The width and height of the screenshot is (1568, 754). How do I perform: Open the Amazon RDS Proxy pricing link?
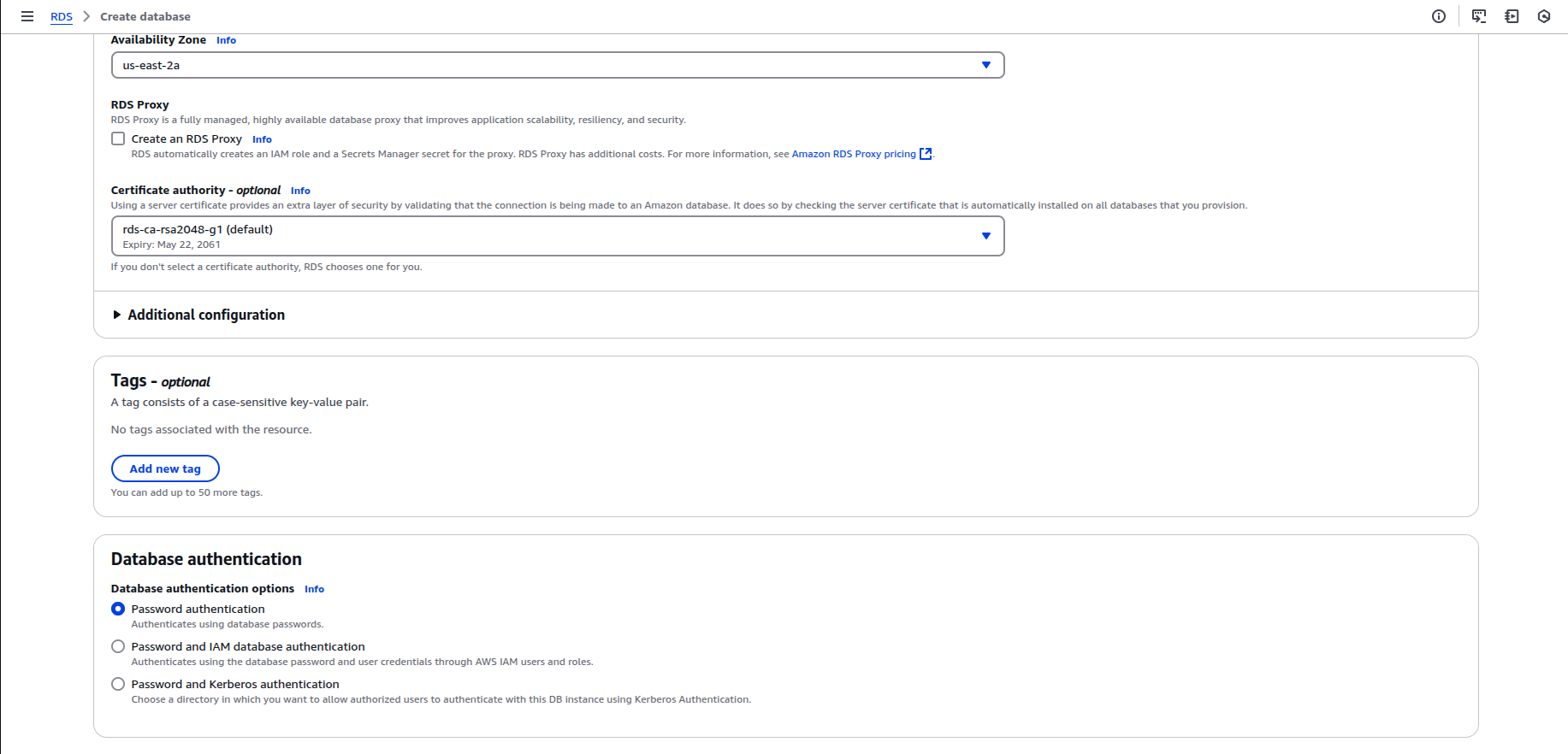tap(853, 154)
